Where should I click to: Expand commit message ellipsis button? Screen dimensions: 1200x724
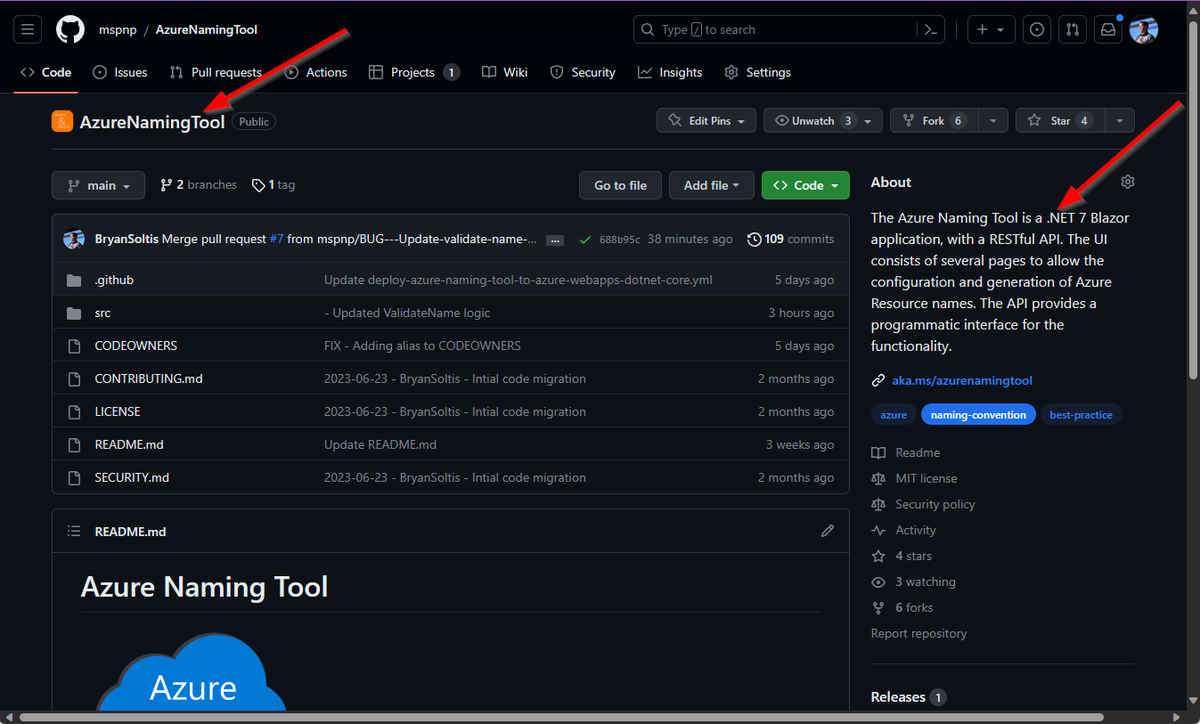[555, 240]
